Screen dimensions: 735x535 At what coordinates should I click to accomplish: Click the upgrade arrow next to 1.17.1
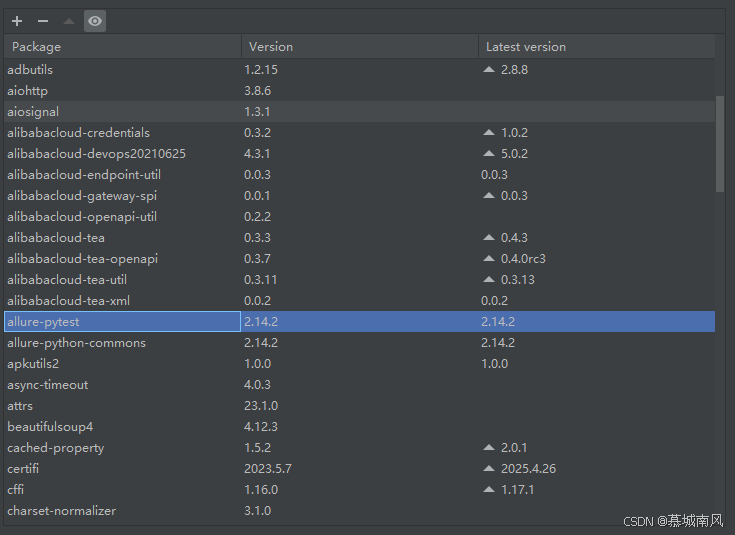489,490
